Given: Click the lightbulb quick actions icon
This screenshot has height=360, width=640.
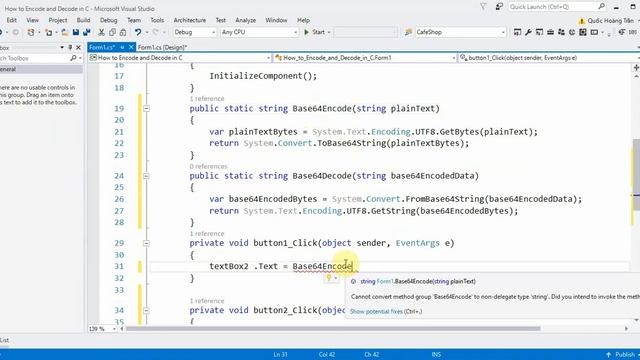Looking at the screenshot, I should (x=329, y=278).
